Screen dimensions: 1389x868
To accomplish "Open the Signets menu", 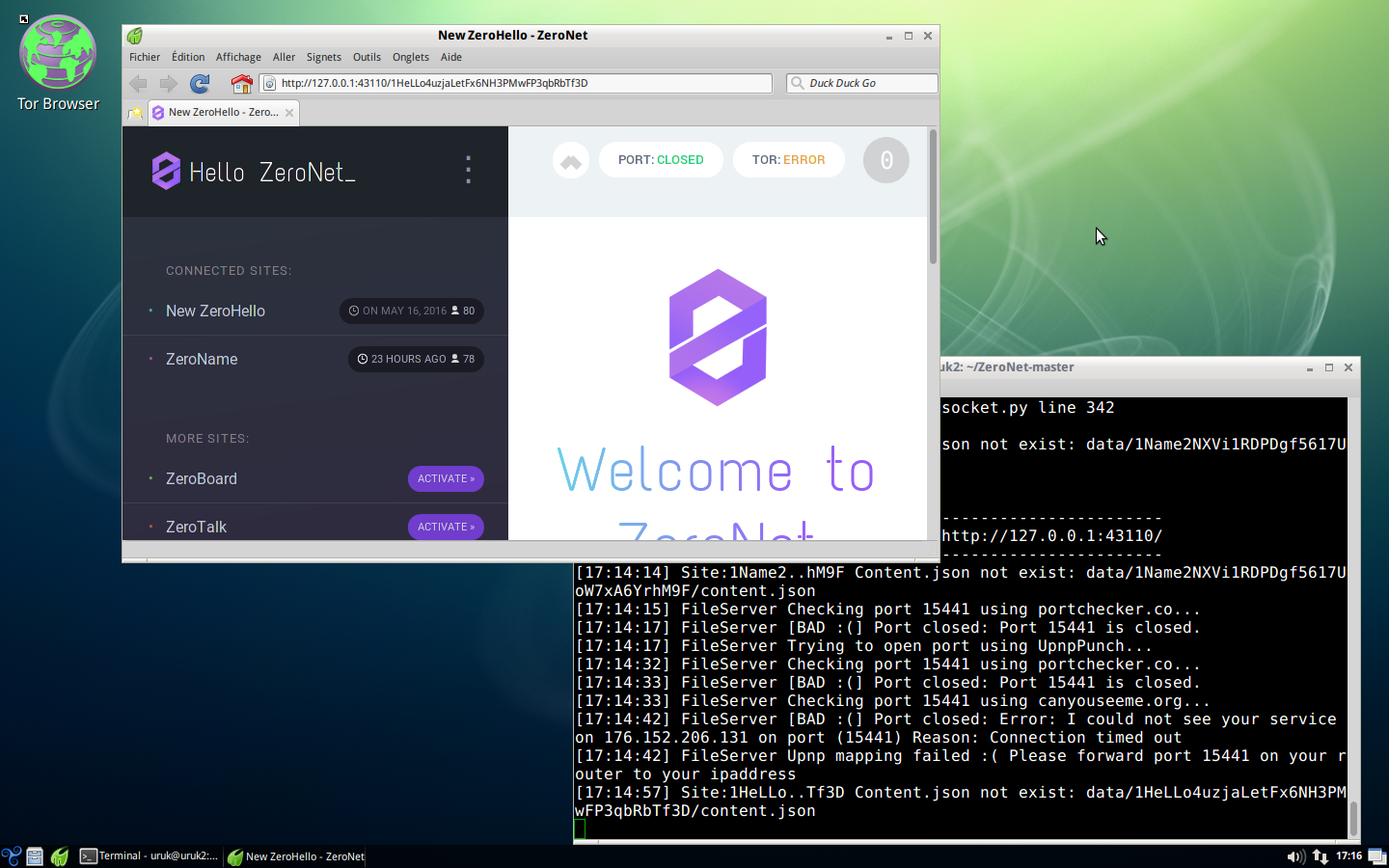I will [323, 57].
